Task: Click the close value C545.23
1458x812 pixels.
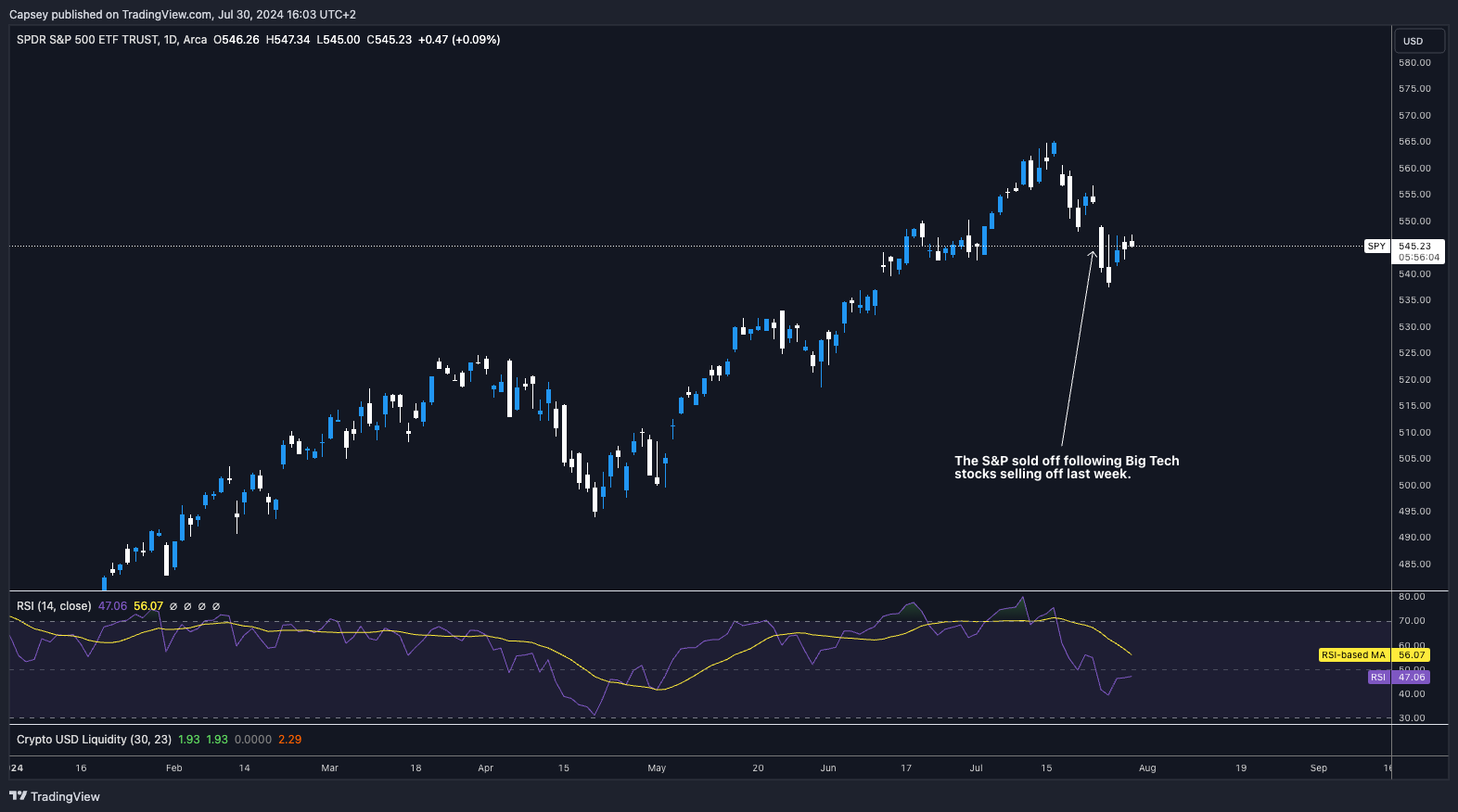Action: [x=390, y=40]
